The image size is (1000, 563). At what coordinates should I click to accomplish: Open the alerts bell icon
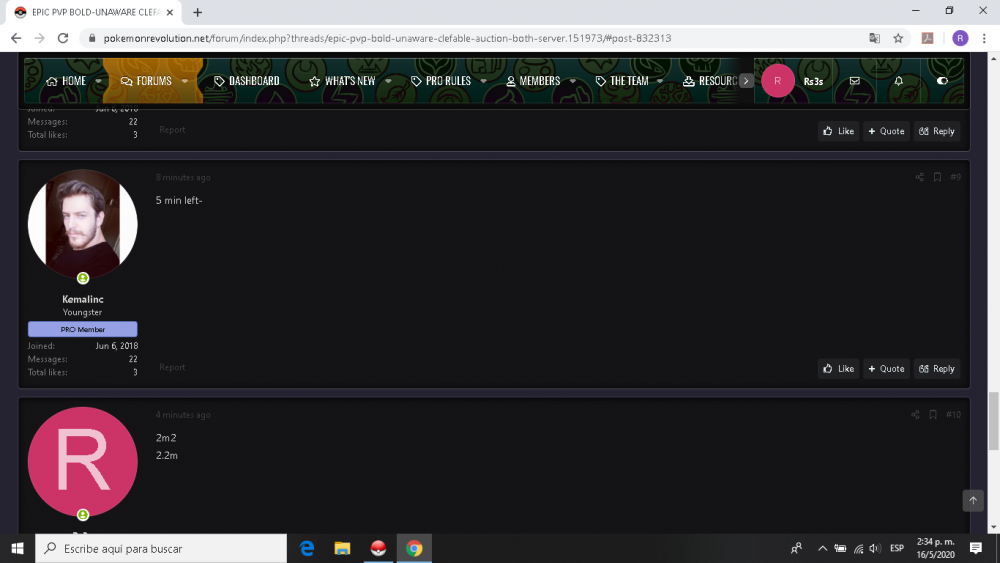898,81
